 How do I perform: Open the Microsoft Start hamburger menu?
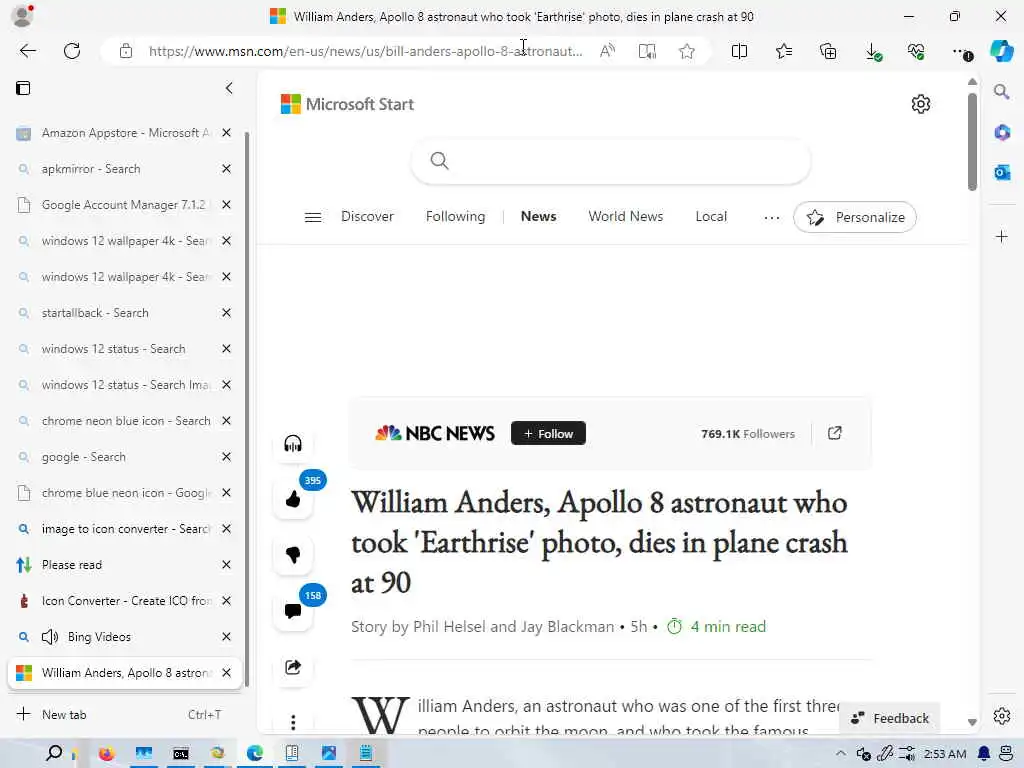tap(313, 217)
